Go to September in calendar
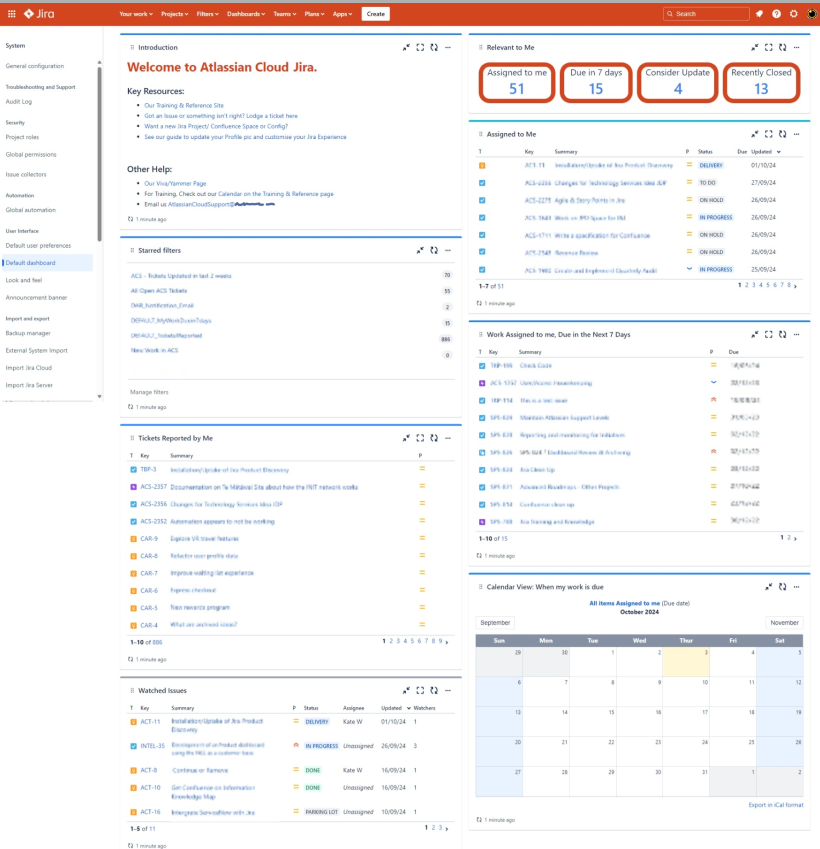 495,623
